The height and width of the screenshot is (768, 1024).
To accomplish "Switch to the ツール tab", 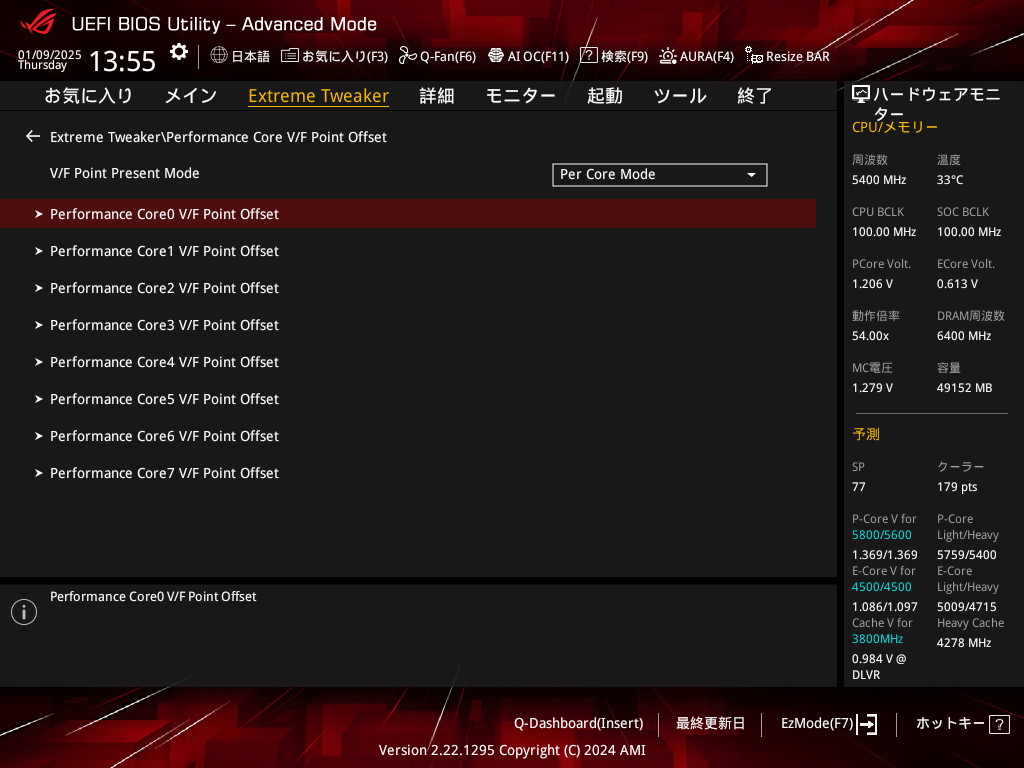I will (x=680, y=96).
